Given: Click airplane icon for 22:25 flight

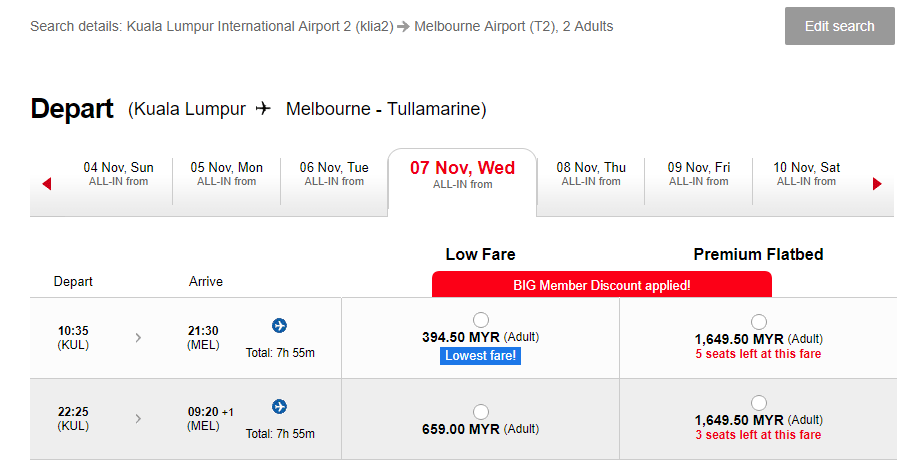Looking at the screenshot, I should (x=279, y=406).
